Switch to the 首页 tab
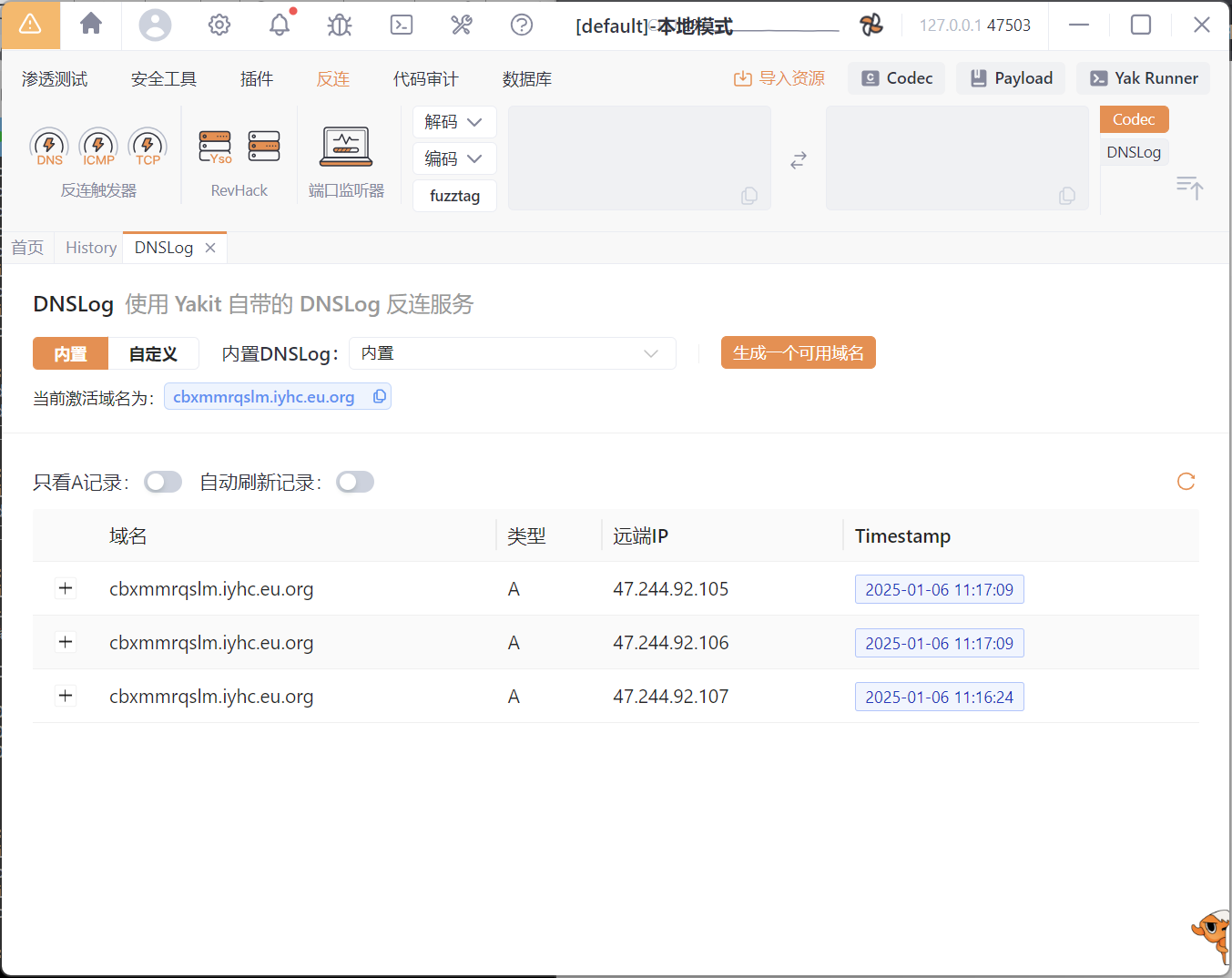The height and width of the screenshot is (978, 1232). point(27,248)
